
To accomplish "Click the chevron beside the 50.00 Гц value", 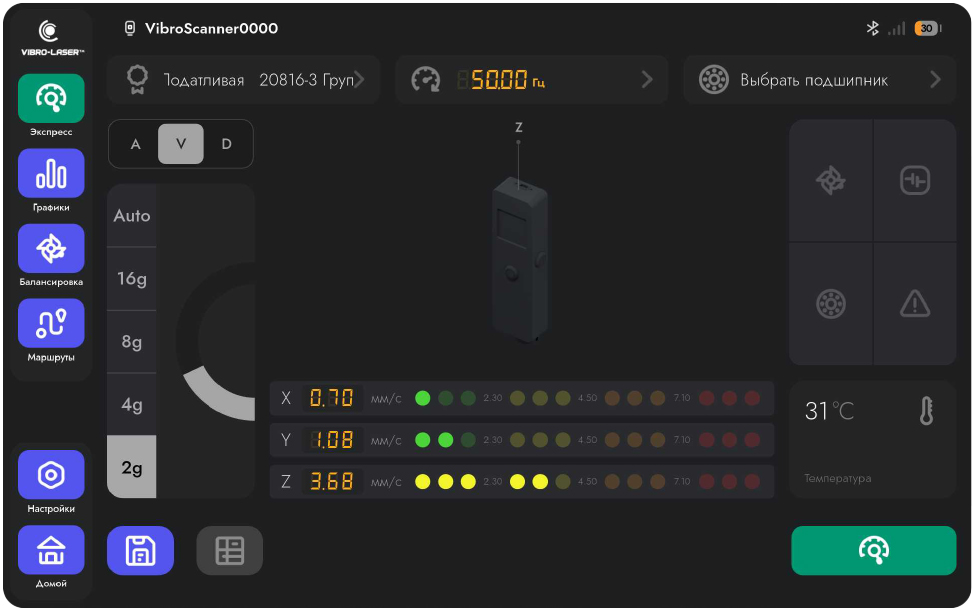I will pyautogui.click(x=647, y=79).
